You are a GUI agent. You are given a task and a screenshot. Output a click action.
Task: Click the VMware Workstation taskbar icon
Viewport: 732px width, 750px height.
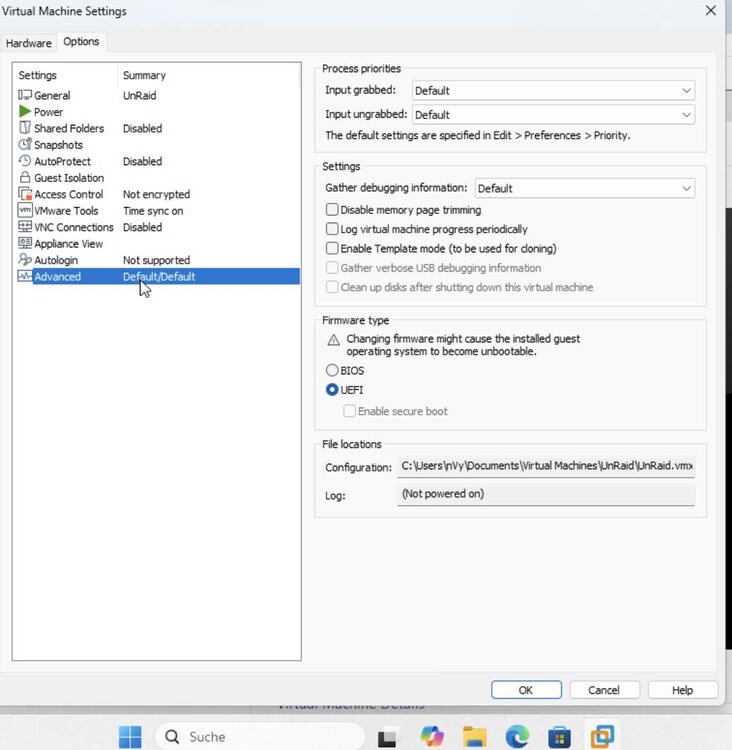pos(602,737)
